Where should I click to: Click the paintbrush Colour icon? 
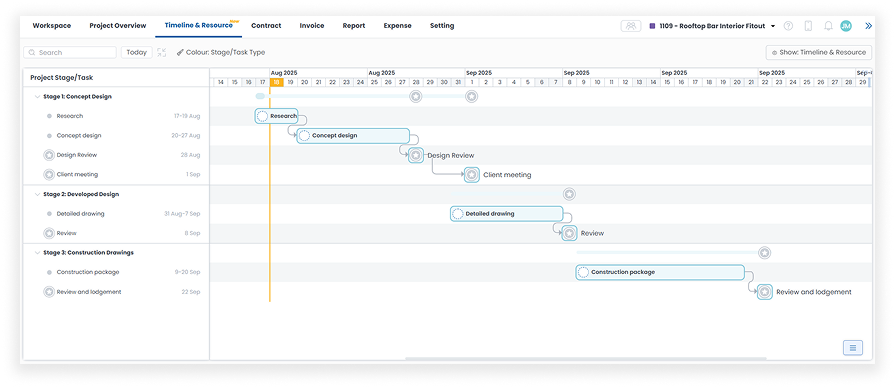(180, 52)
